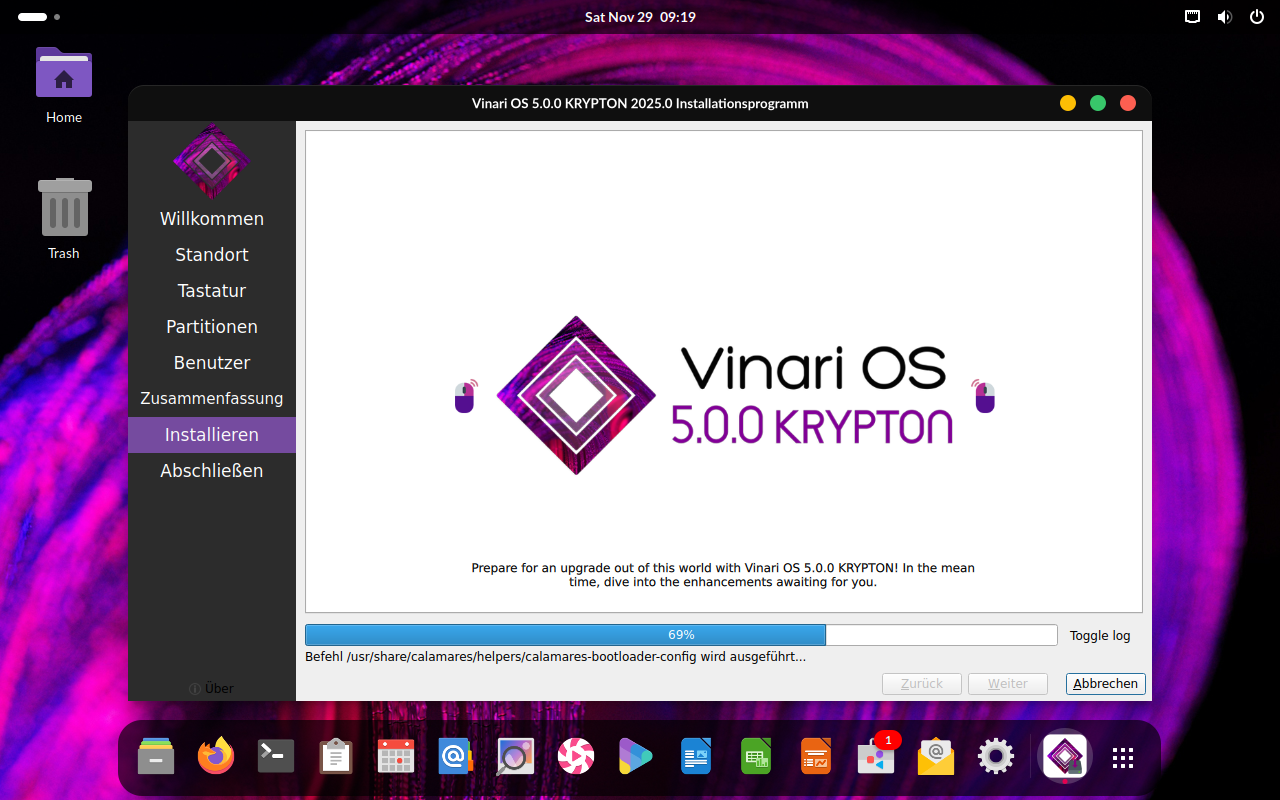This screenshot has width=1280, height=800.
Task: Show the applications grid
Action: point(1123,758)
